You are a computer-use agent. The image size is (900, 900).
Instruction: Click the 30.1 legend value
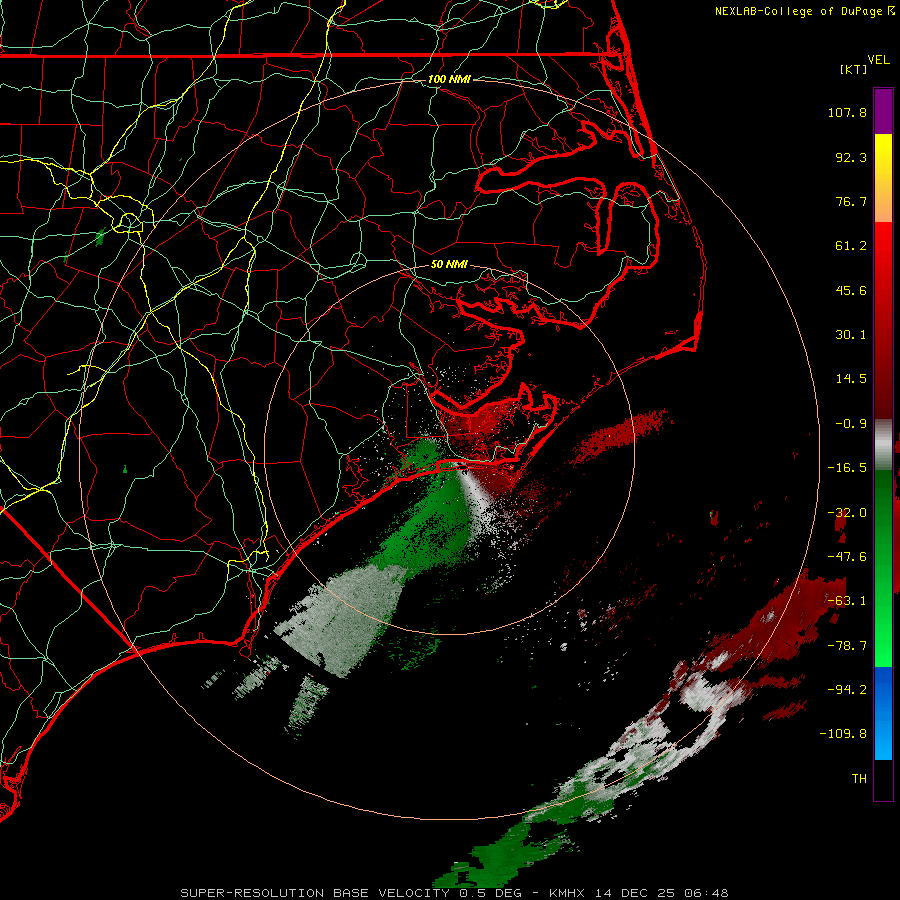click(851, 335)
